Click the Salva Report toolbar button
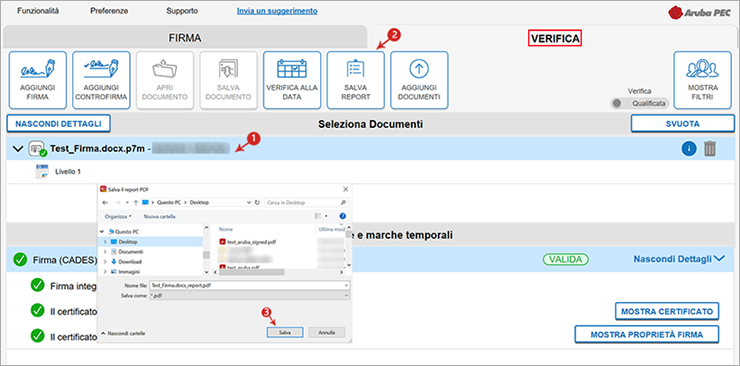 point(355,80)
